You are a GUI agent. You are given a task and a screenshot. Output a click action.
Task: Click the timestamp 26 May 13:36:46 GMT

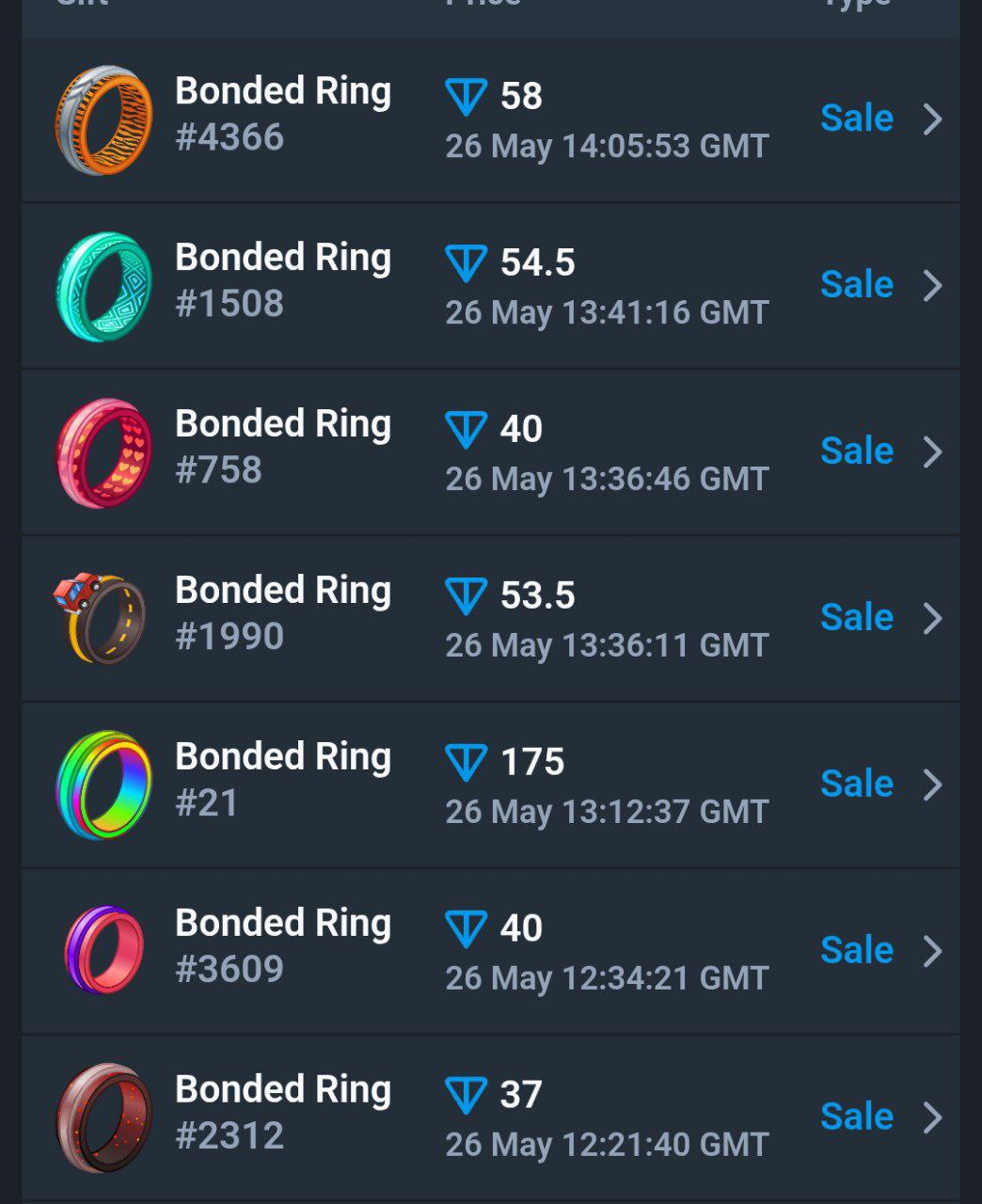point(607,480)
